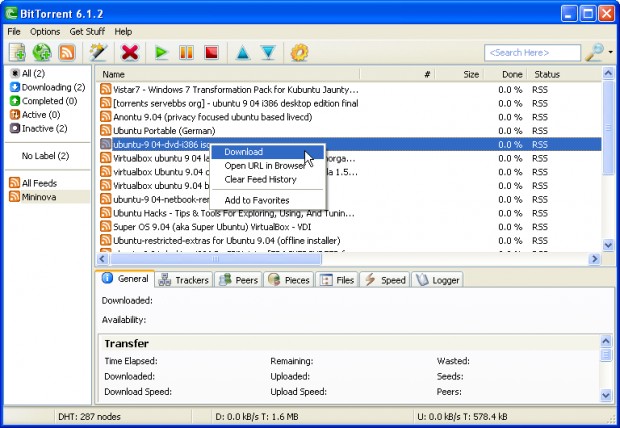This screenshot has width=620, height=428.
Task: Click the Move Down Queue arrow icon
Action: (268, 53)
